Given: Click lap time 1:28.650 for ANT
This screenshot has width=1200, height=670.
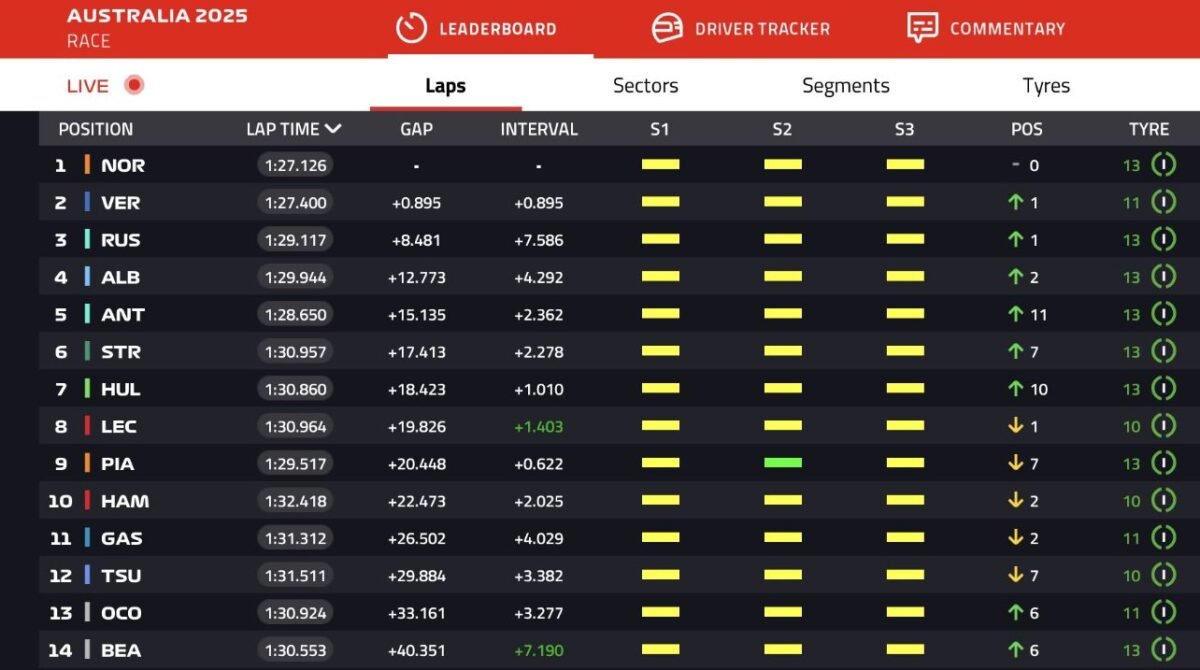Looking at the screenshot, I should [x=296, y=314].
